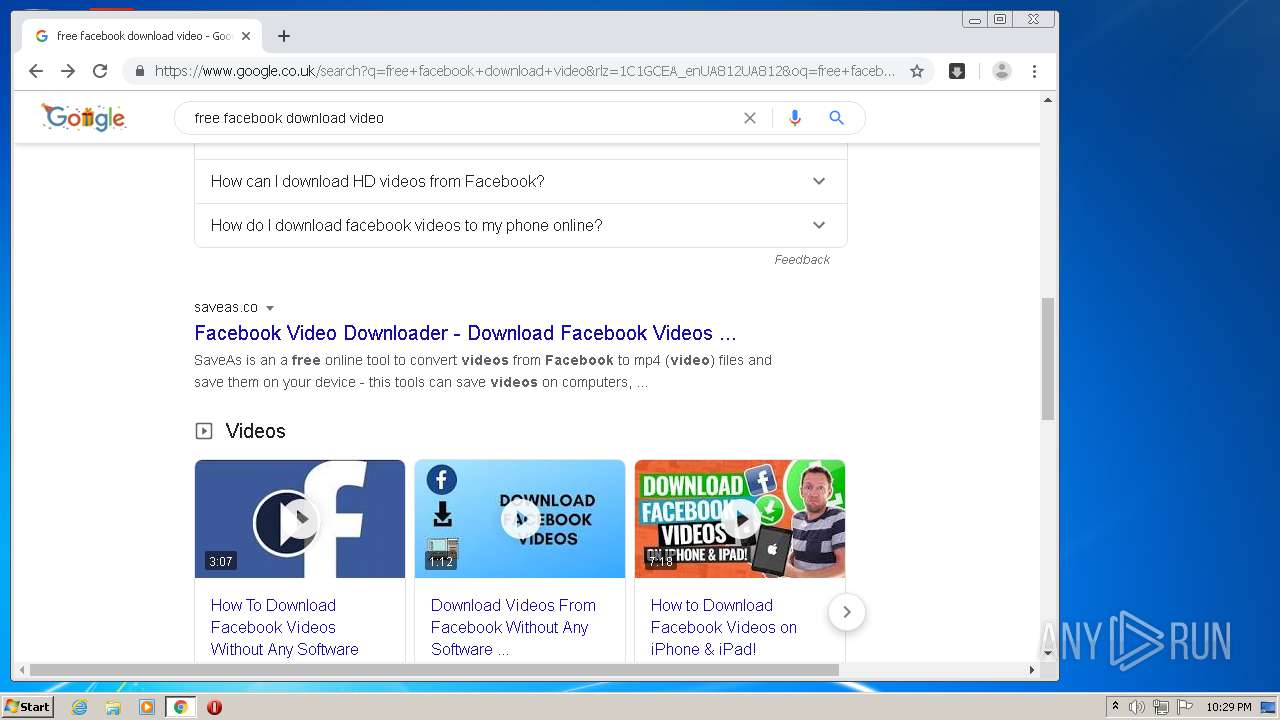
Task: Open Windows Media Player from taskbar
Action: pyautogui.click(x=147, y=707)
